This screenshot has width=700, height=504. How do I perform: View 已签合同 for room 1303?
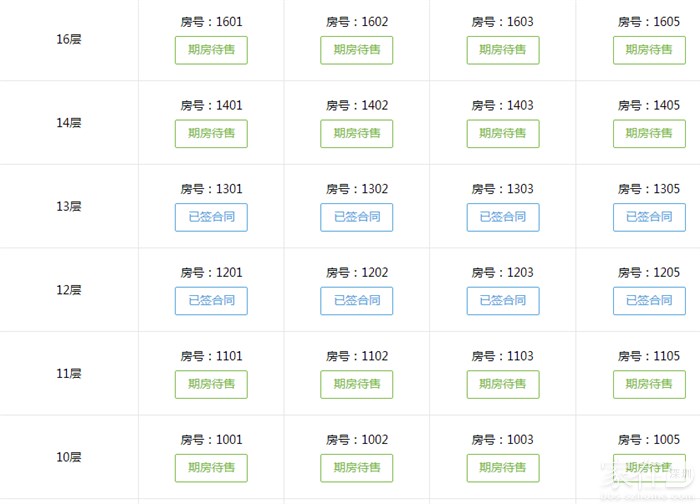tap(503, 217)
